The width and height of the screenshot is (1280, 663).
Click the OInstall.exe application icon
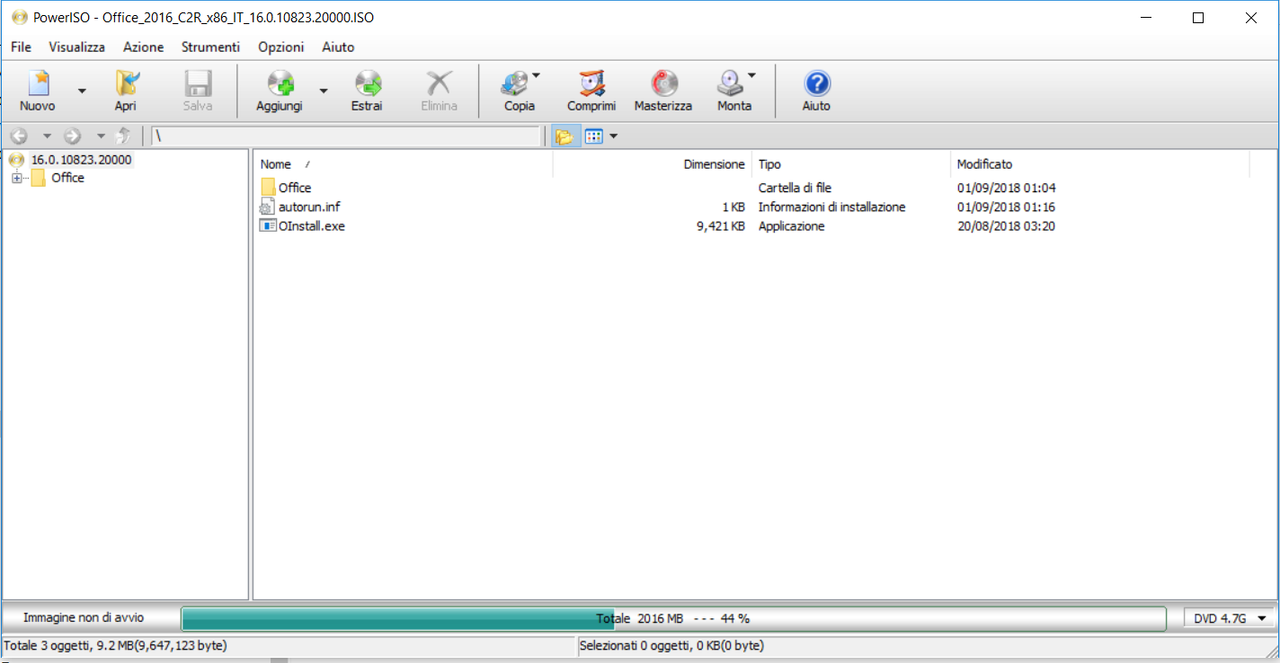click(x=268, y=226)
